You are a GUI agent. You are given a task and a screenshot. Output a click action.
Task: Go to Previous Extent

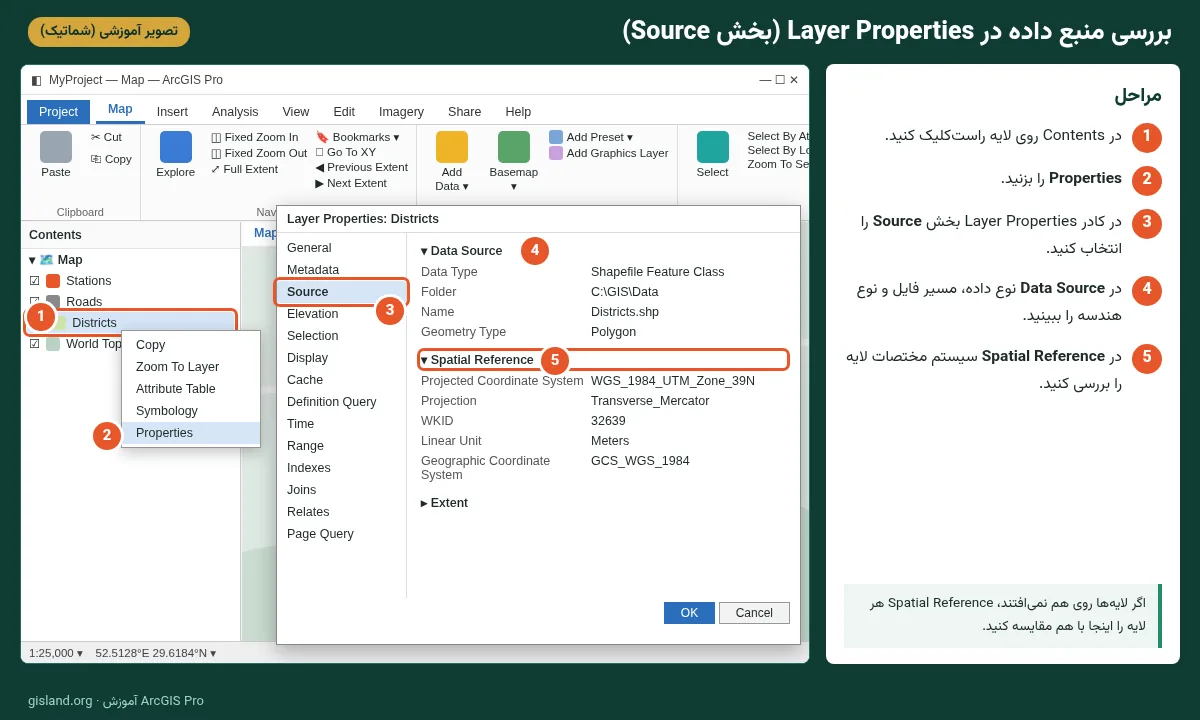[x=361, y=167]
